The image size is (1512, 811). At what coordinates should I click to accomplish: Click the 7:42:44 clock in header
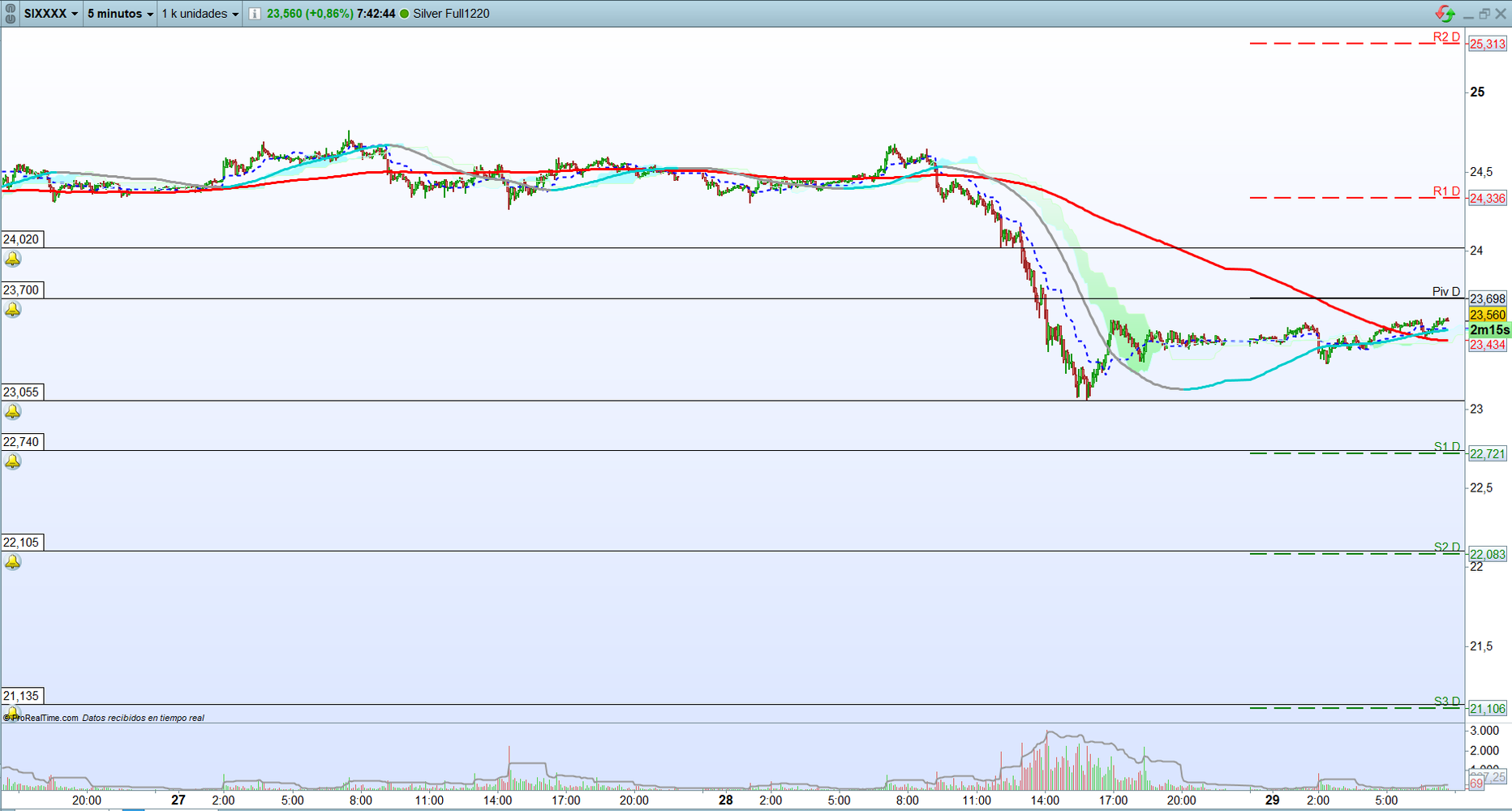(376, 14)
